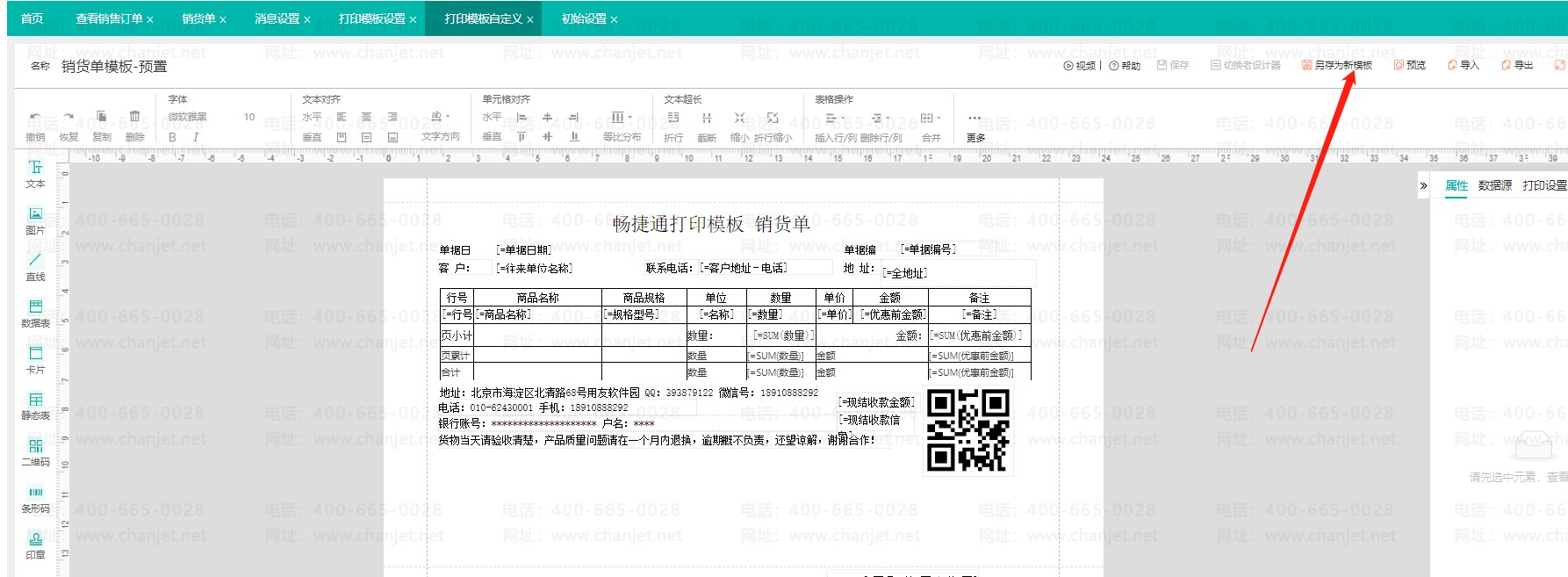Click the 卡片 (Card) tool icon

[35, 358]
